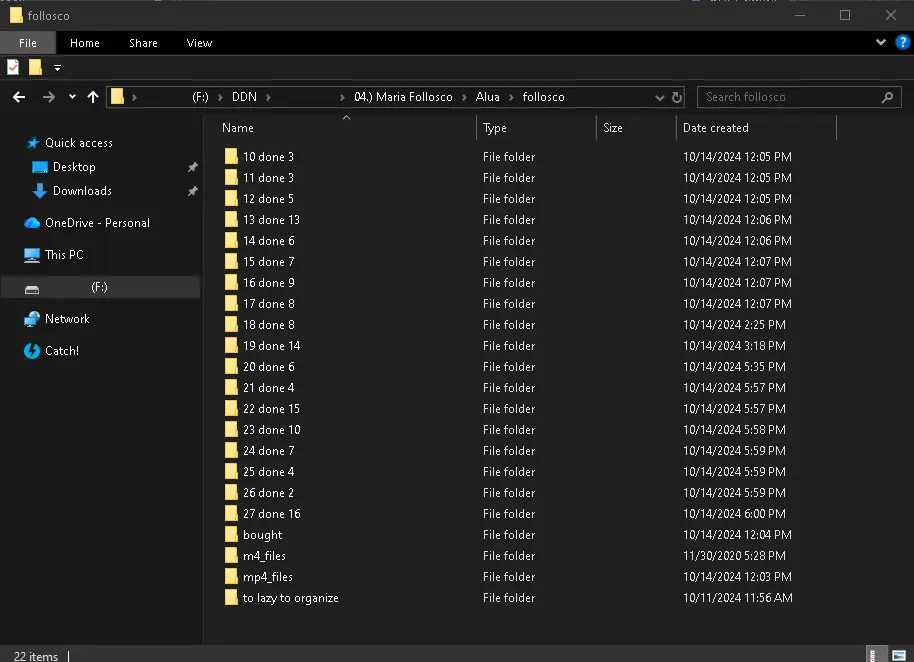
Task: Switch to the Home ribbon tab
Action: click(85, 43)
